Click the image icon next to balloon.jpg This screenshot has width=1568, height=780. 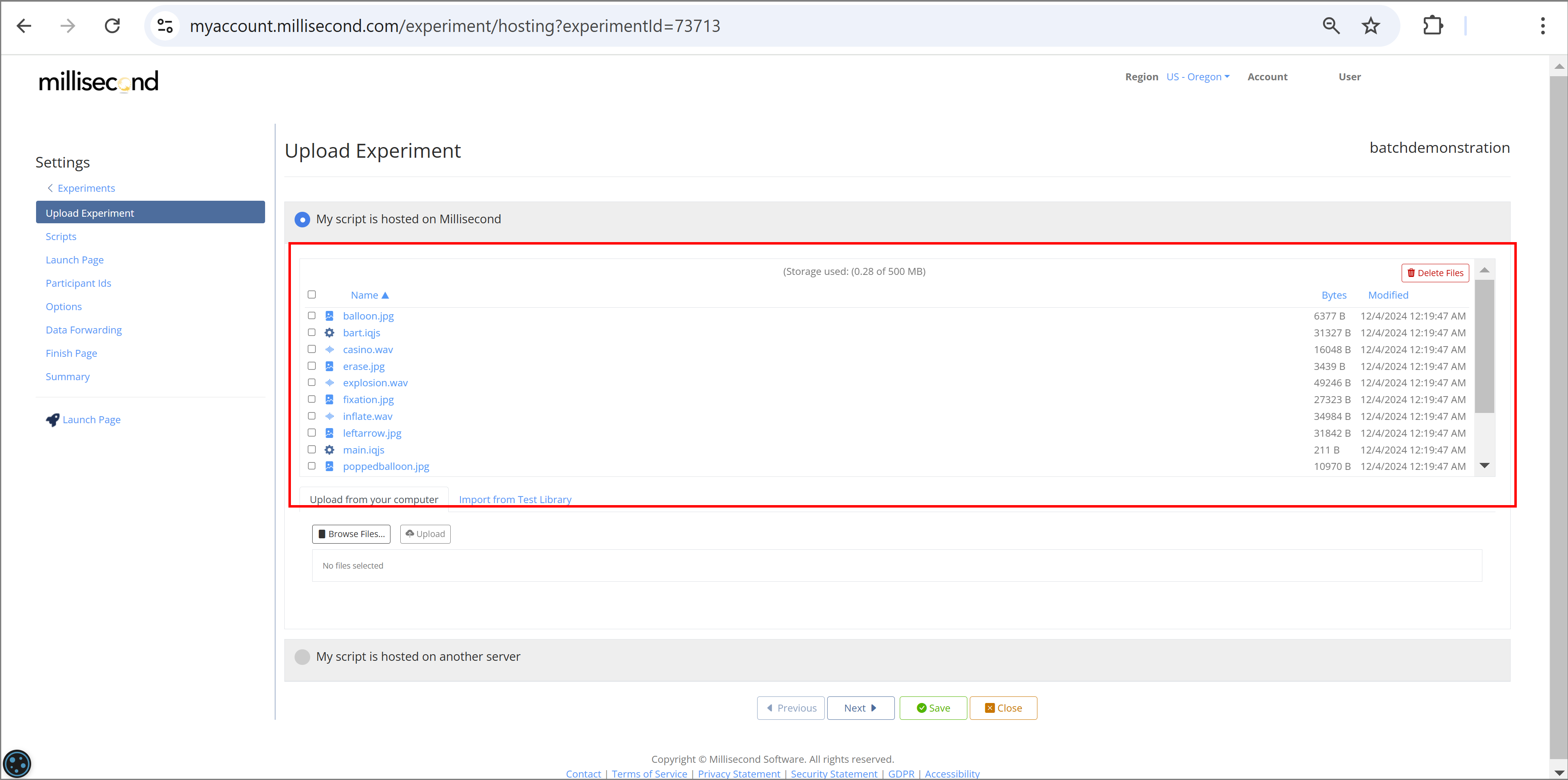click(329, 316)
